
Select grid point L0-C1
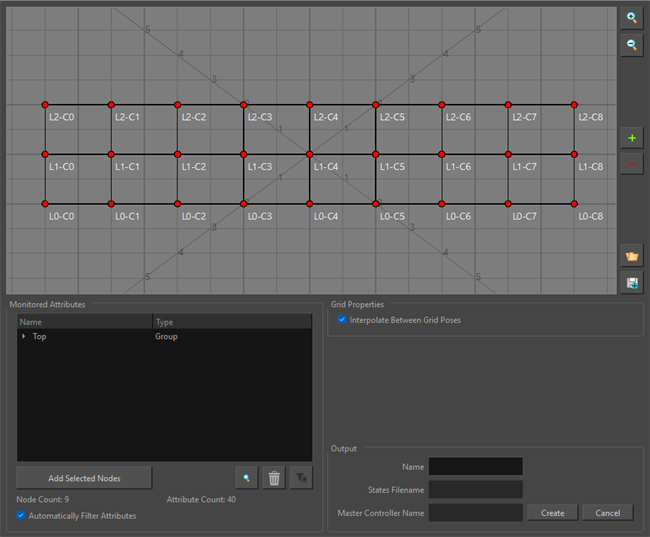(x=111, y=204)
